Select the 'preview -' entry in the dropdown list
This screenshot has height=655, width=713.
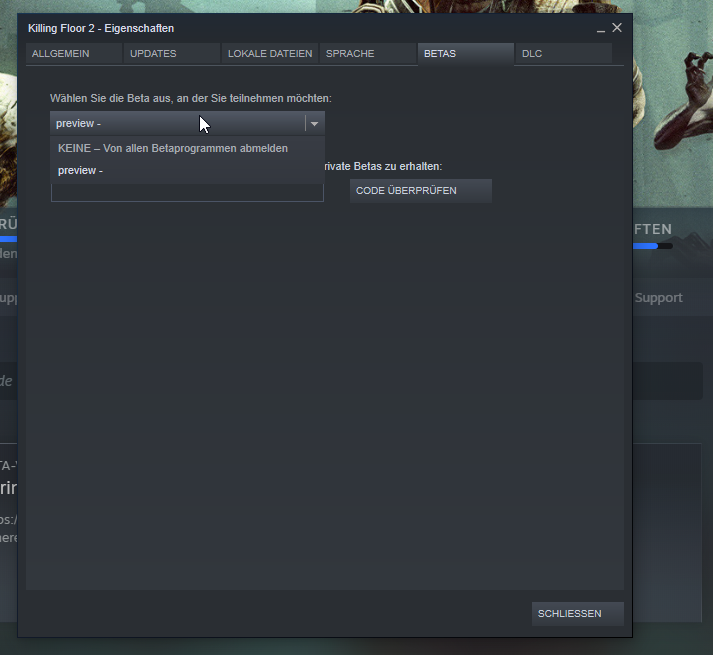point(81,170)
